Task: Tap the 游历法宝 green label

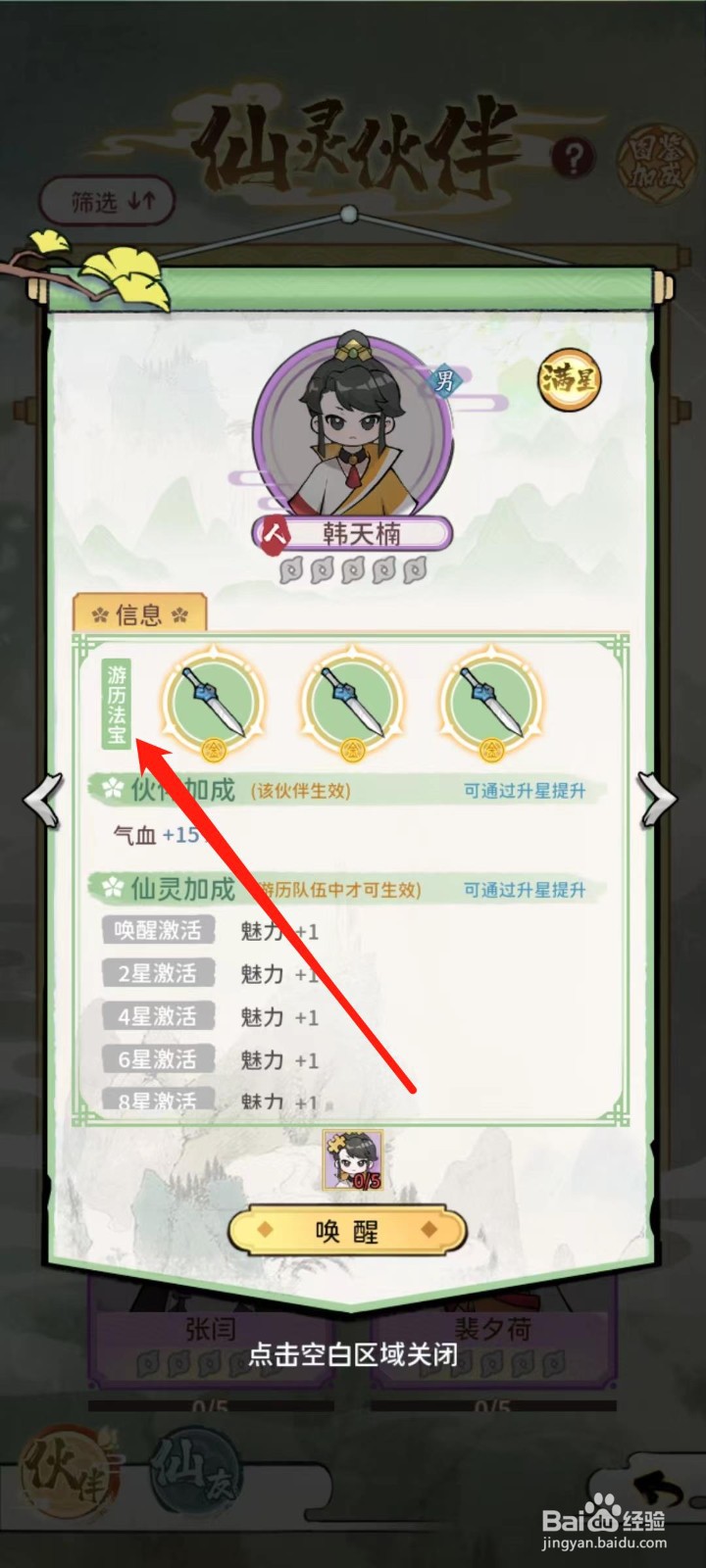Action: [x=117, y=704]
